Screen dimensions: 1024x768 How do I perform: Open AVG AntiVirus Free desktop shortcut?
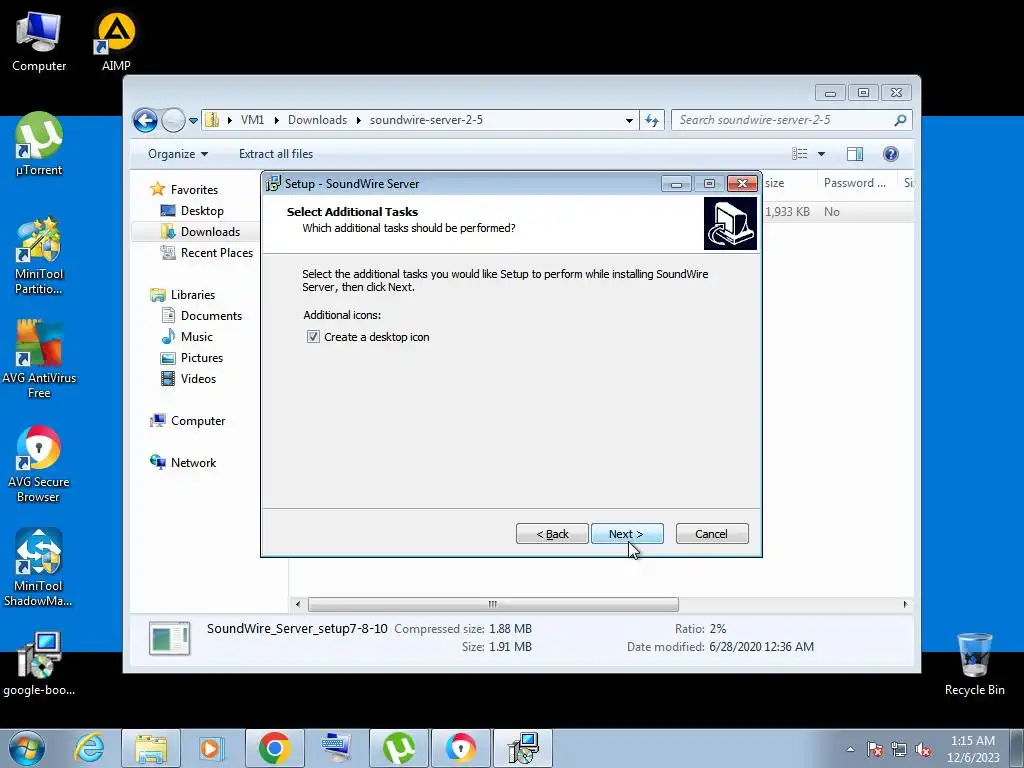pos(39,359)
